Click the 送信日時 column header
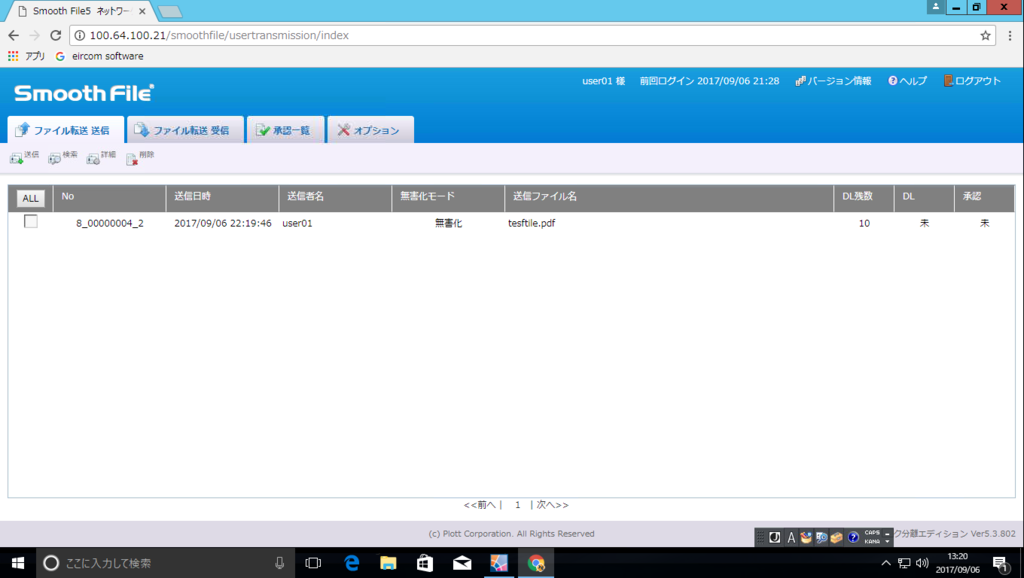This screenshot has width=1024, height=578. [222, 198]
